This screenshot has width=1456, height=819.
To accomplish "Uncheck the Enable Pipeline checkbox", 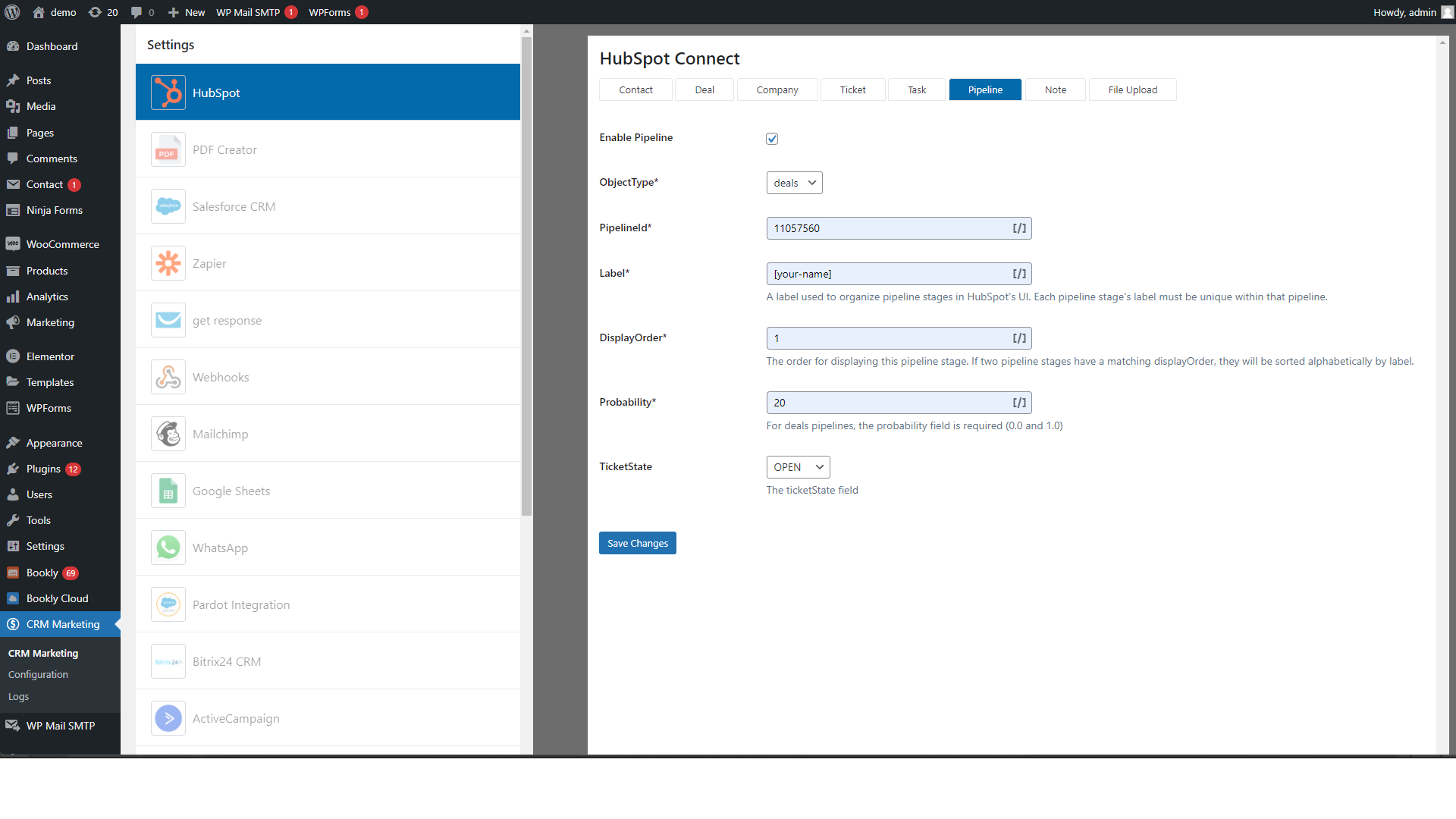I will 772,139.
